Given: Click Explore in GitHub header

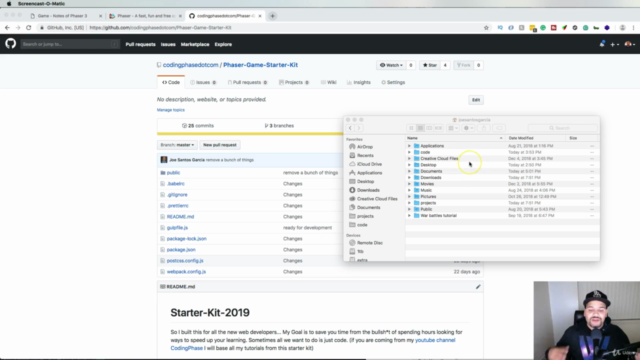Looking at the screenshot, I should point(223,44).
